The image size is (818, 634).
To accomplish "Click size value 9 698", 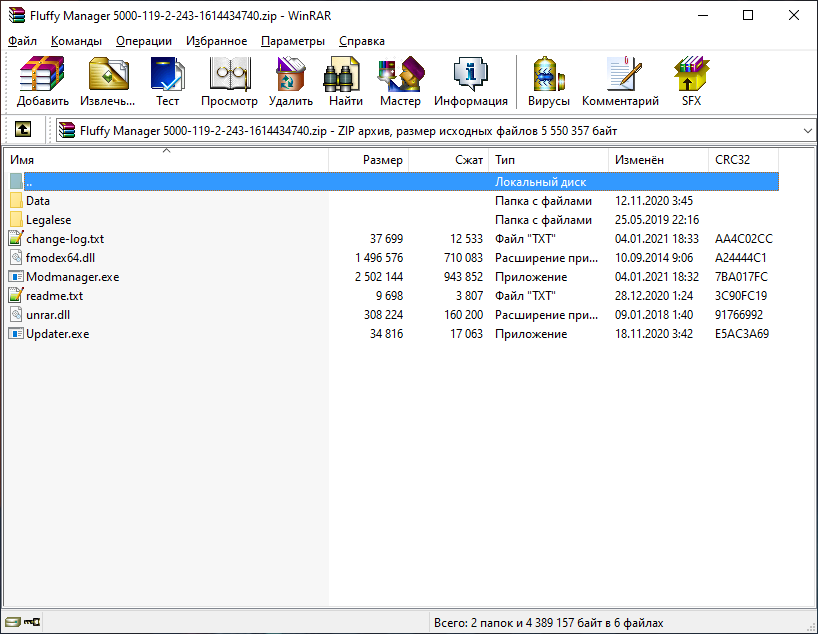I will point(390,296).
